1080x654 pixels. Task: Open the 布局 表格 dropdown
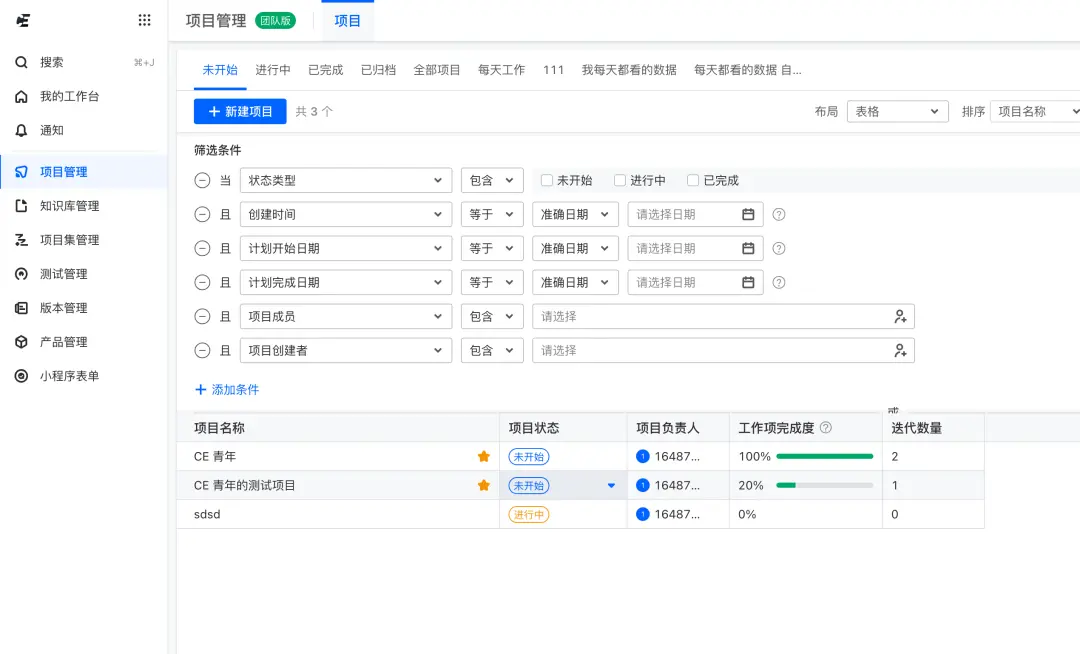897,112
